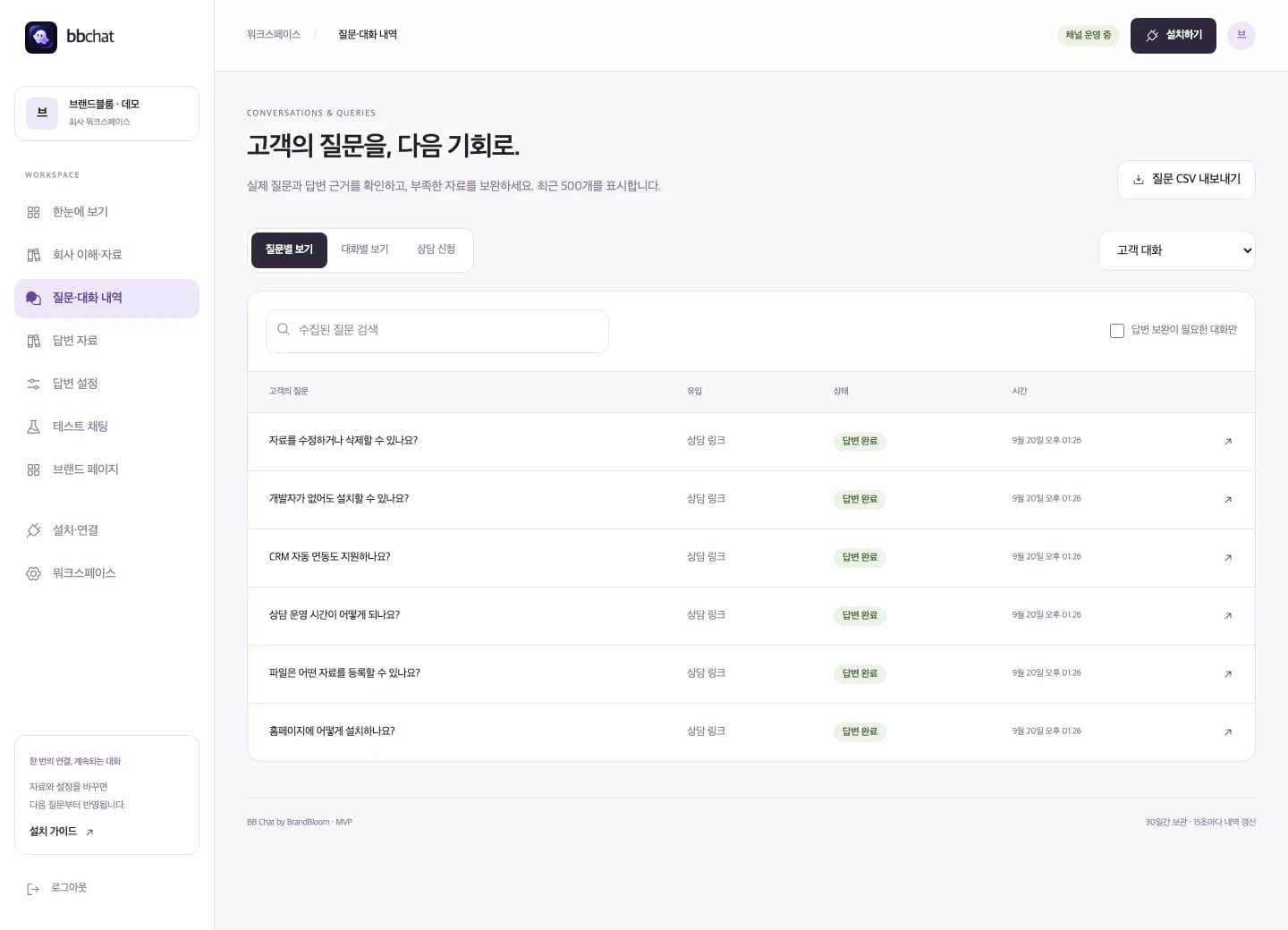This screenshot has height=930, width=1288.
Task: Open arrow icon for 파일은 어떤 자료를 등록할 수 있나요? row
Action: coord(1228,673)
